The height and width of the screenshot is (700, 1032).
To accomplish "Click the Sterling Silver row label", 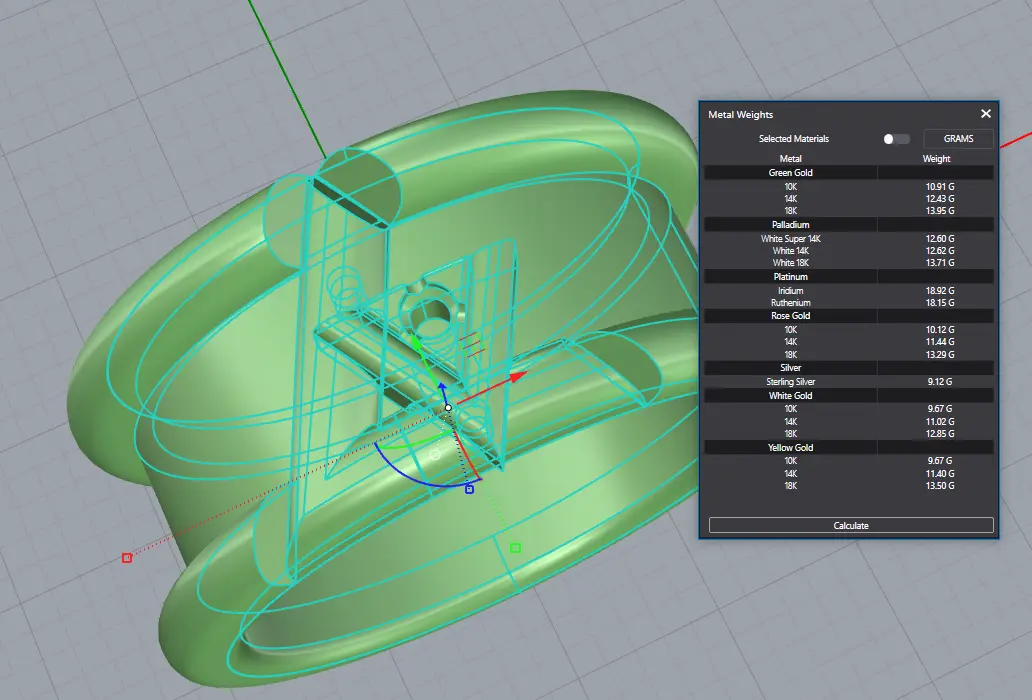I will click(x=790, y=382).
